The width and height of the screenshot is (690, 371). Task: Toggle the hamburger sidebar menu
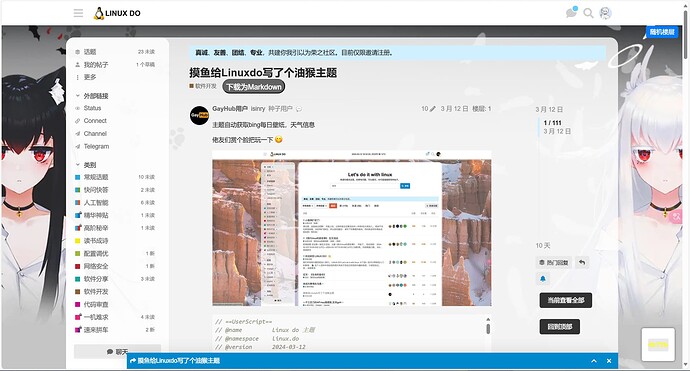click(x=78, y=13)
